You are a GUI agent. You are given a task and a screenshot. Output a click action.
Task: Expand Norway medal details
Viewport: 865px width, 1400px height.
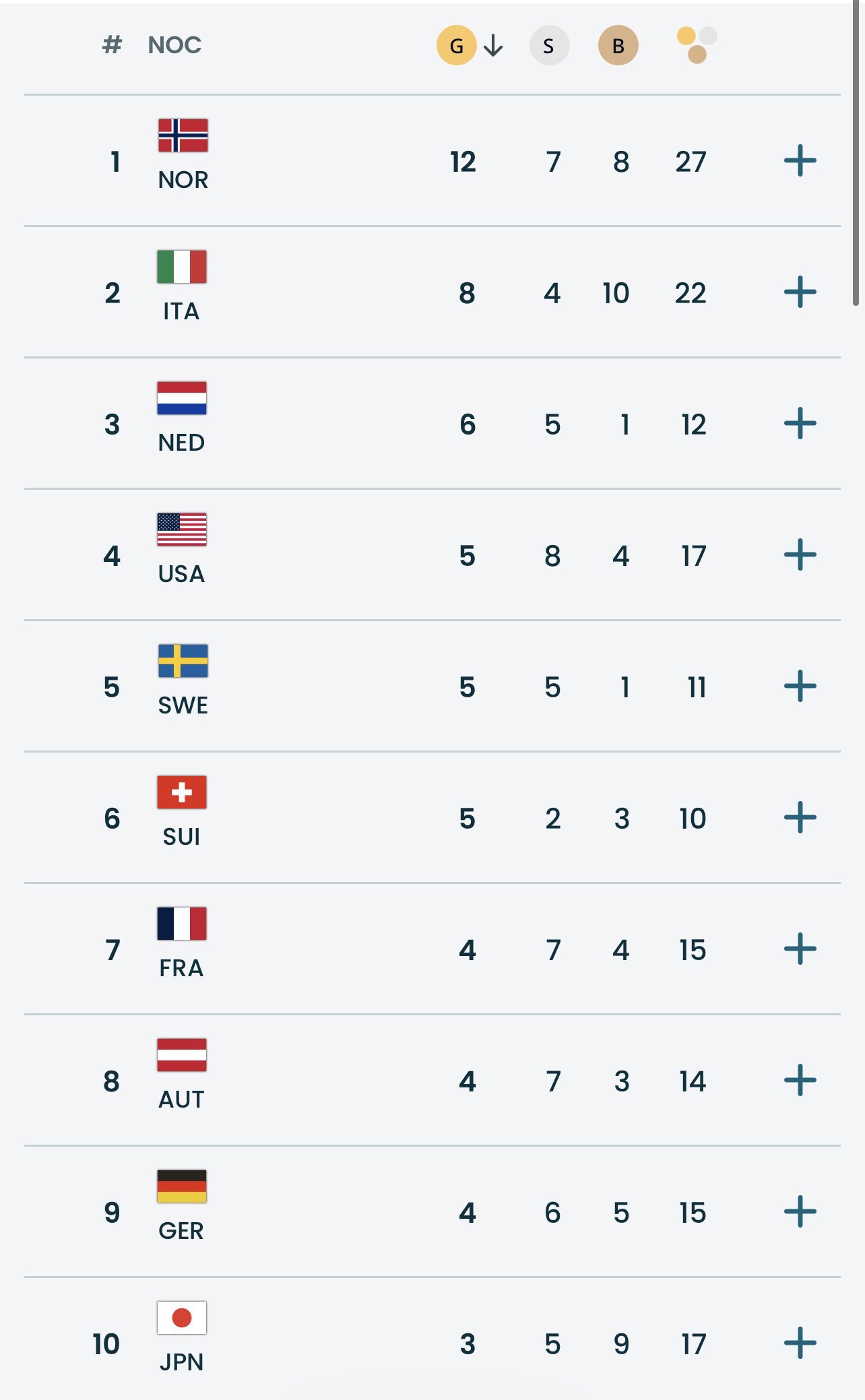tap(800, 161)
